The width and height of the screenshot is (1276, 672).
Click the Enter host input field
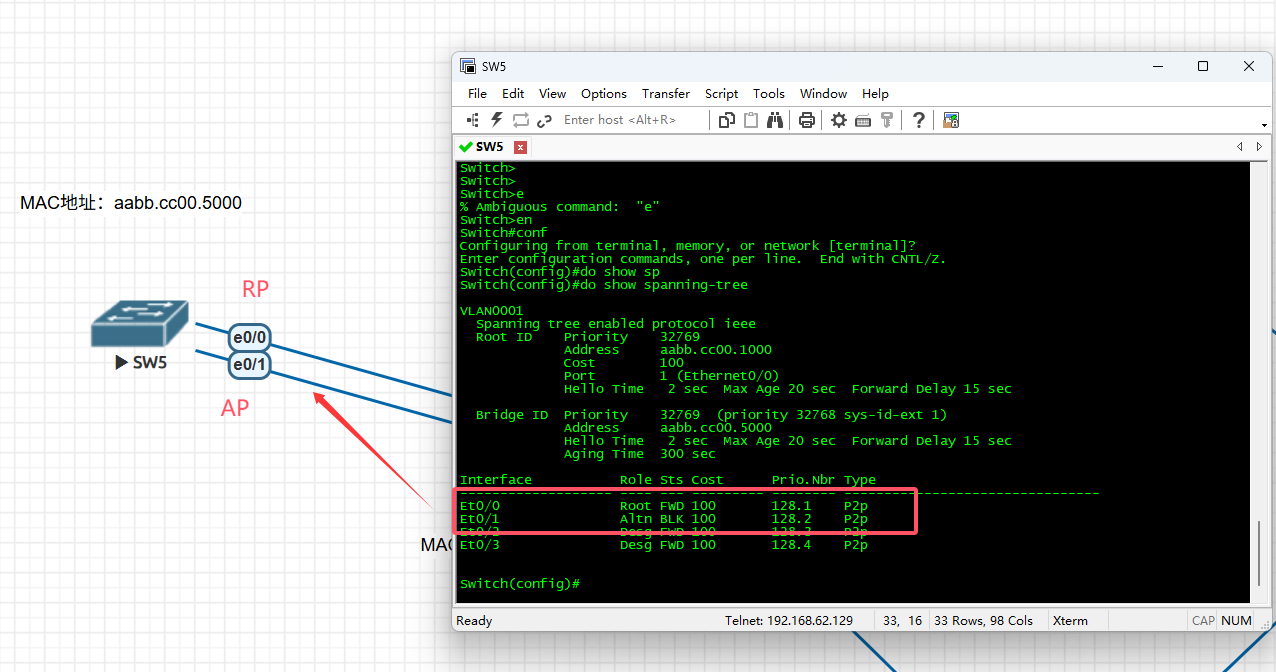point(632,120)
